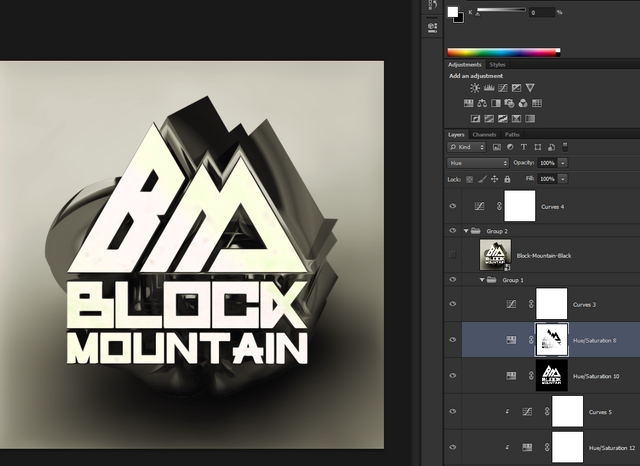Screen dimensions: 640x466
Task: Pick a color from the spectrum ramp
Action: click(504, 52)
